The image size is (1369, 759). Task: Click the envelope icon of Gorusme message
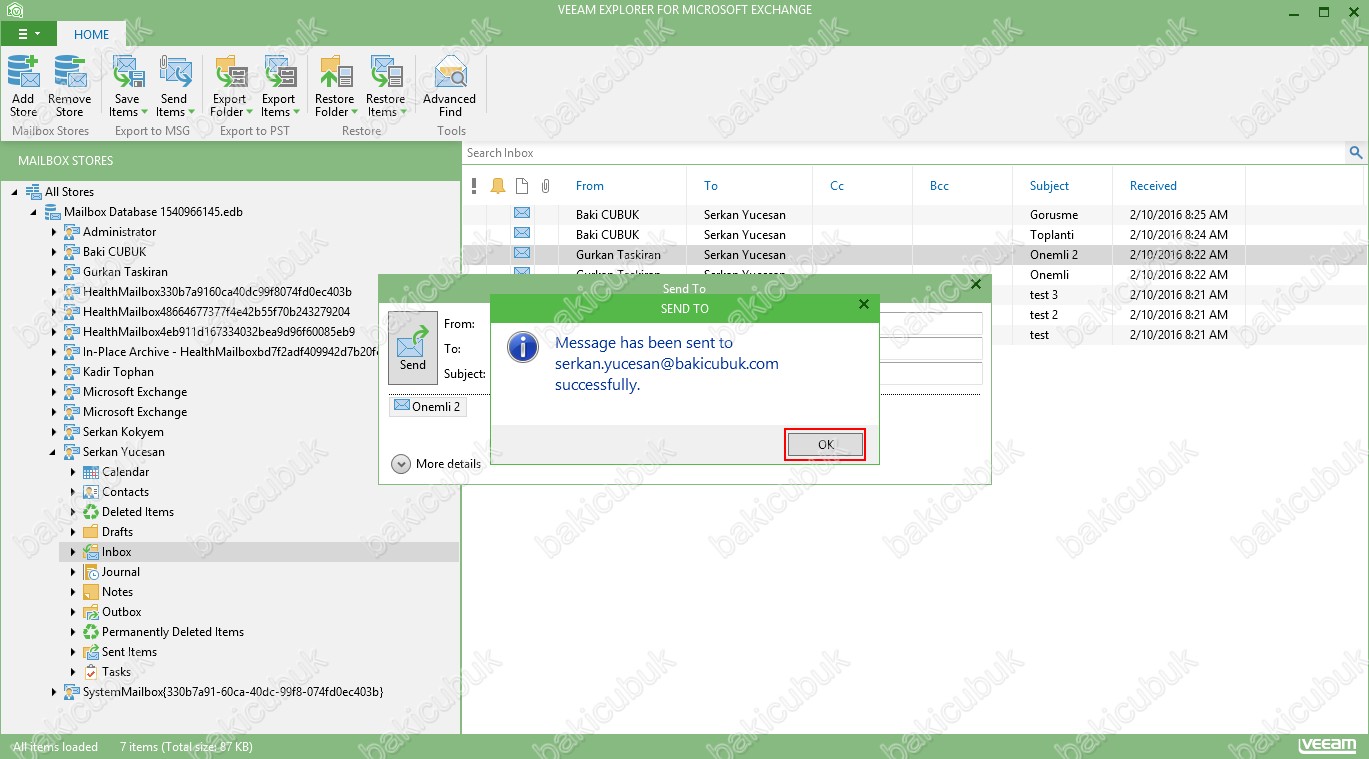point(522,213)
